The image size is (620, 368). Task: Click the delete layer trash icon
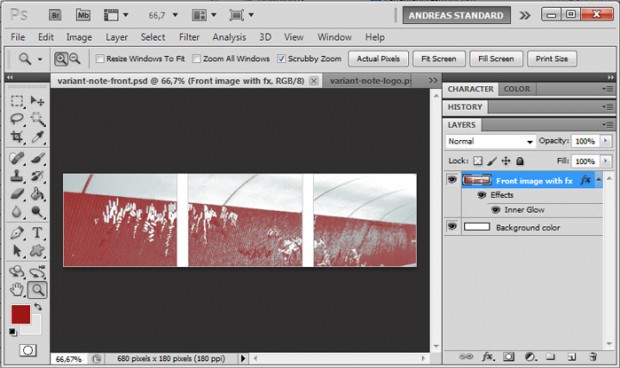point(592,357)
